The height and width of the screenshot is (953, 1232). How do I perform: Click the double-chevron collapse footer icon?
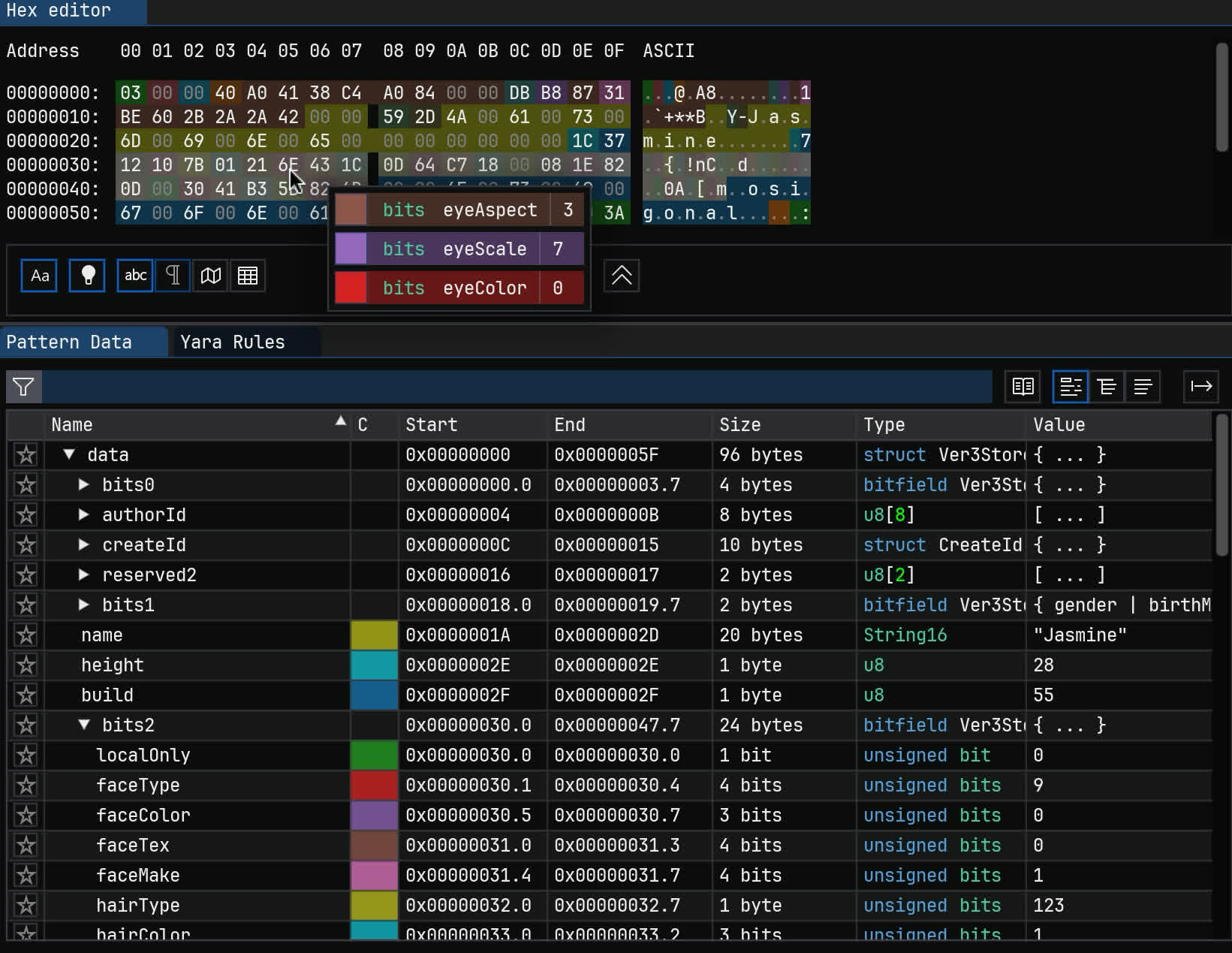[622, 276]
